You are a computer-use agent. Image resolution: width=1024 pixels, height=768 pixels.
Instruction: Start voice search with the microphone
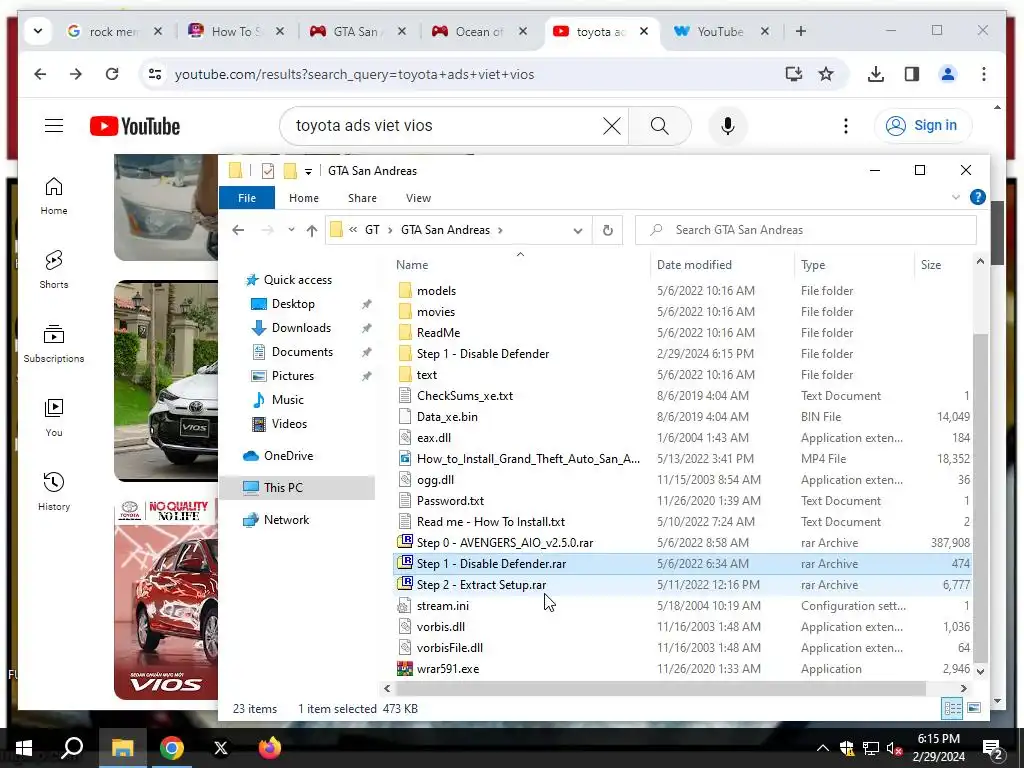(x=728, y=126)
